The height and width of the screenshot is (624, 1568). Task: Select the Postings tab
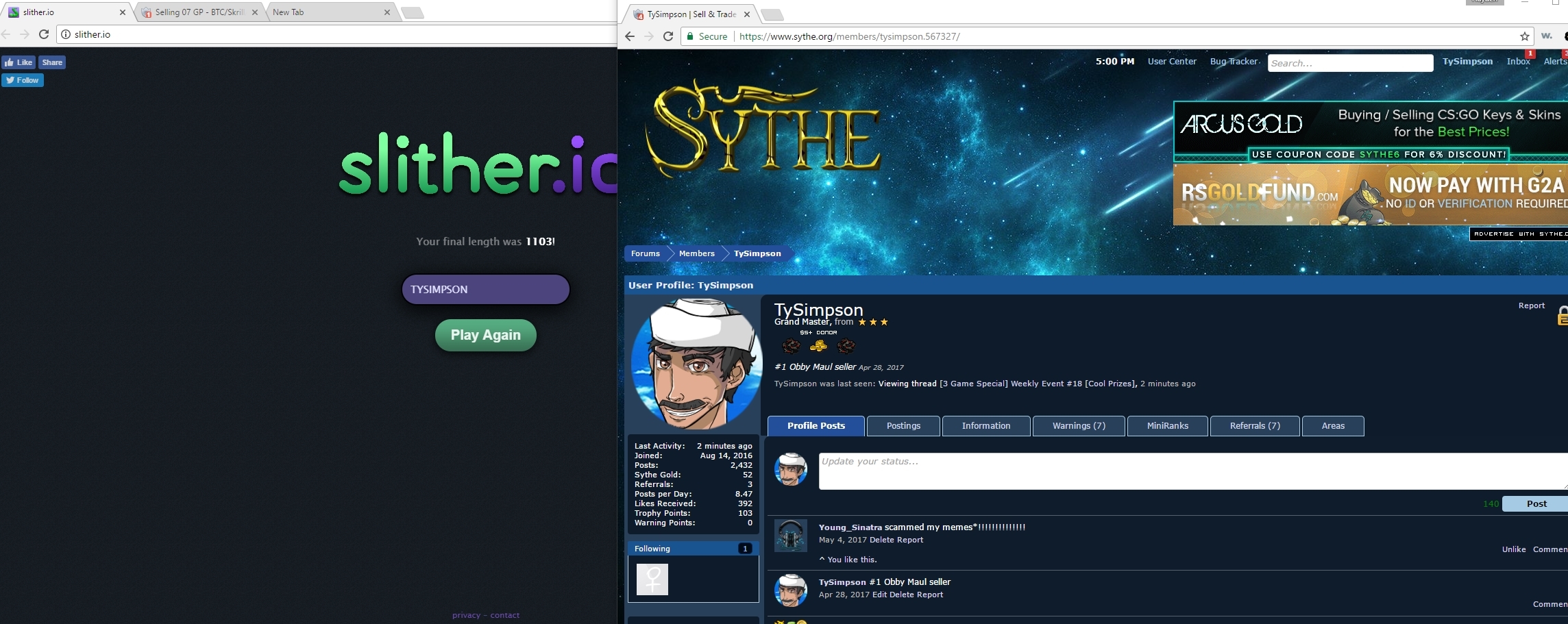[x=903, y=426]
